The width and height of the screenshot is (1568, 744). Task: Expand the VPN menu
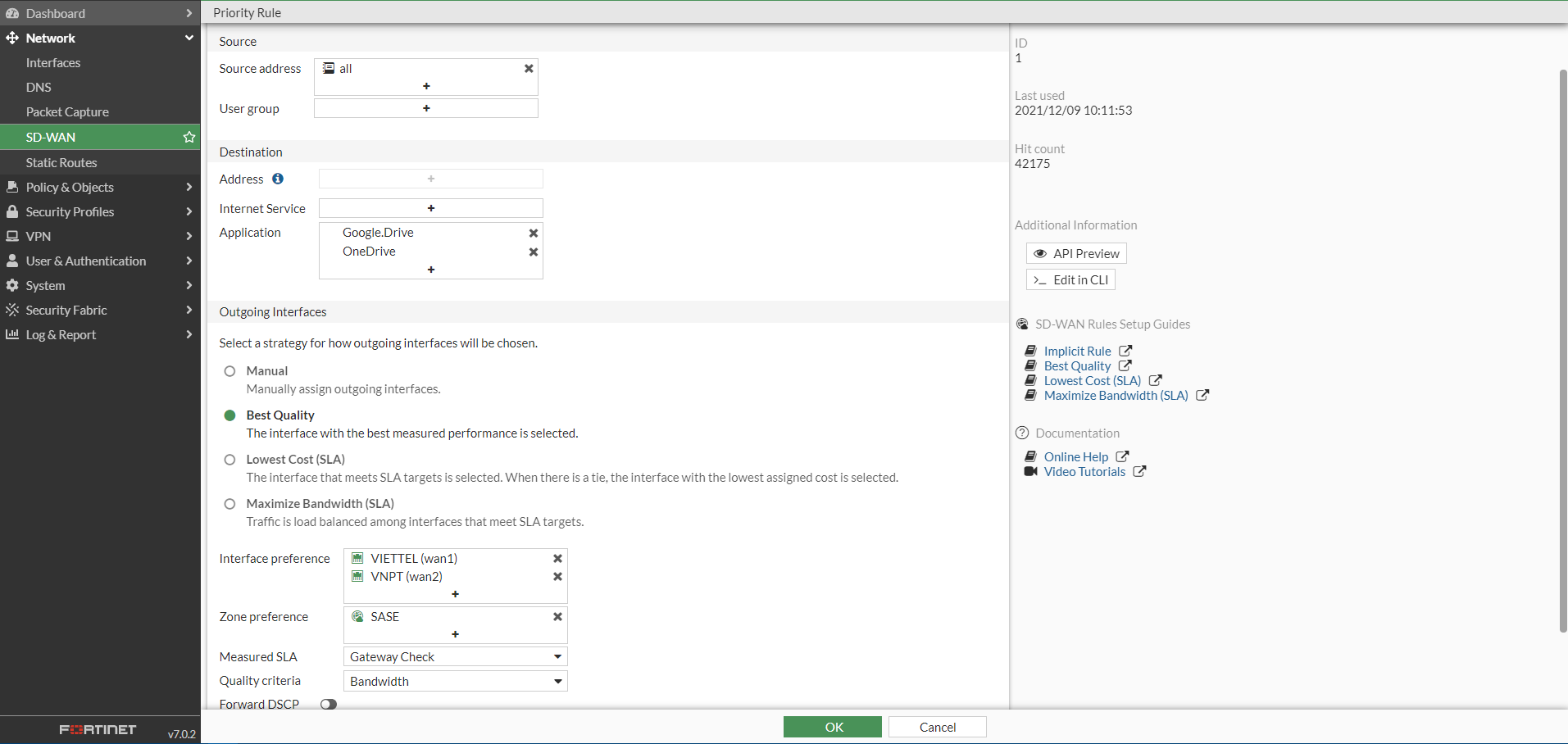(100, 236)
